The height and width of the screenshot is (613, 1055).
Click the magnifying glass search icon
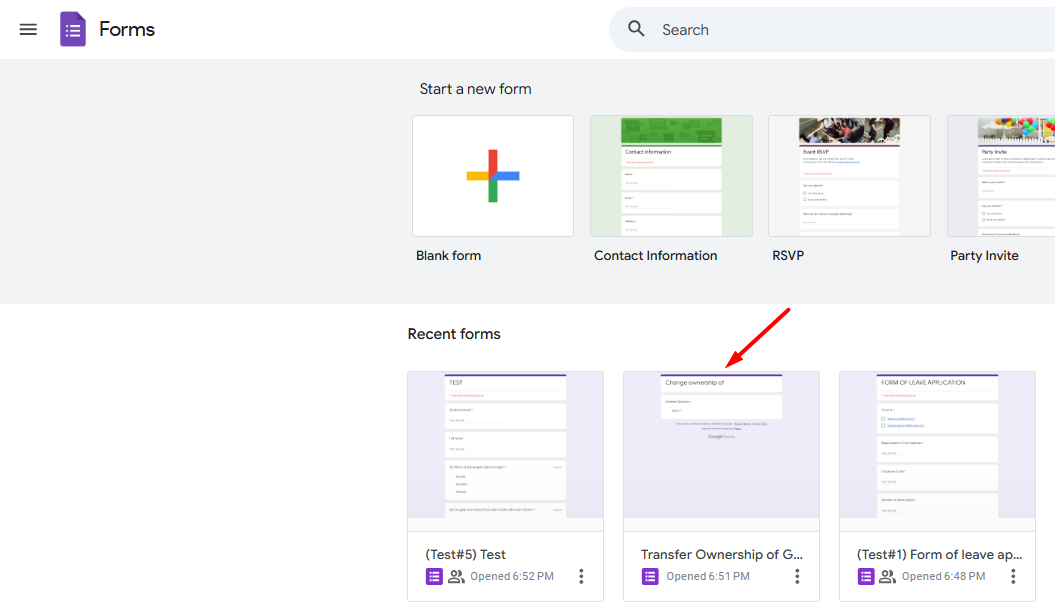point(637,29)
